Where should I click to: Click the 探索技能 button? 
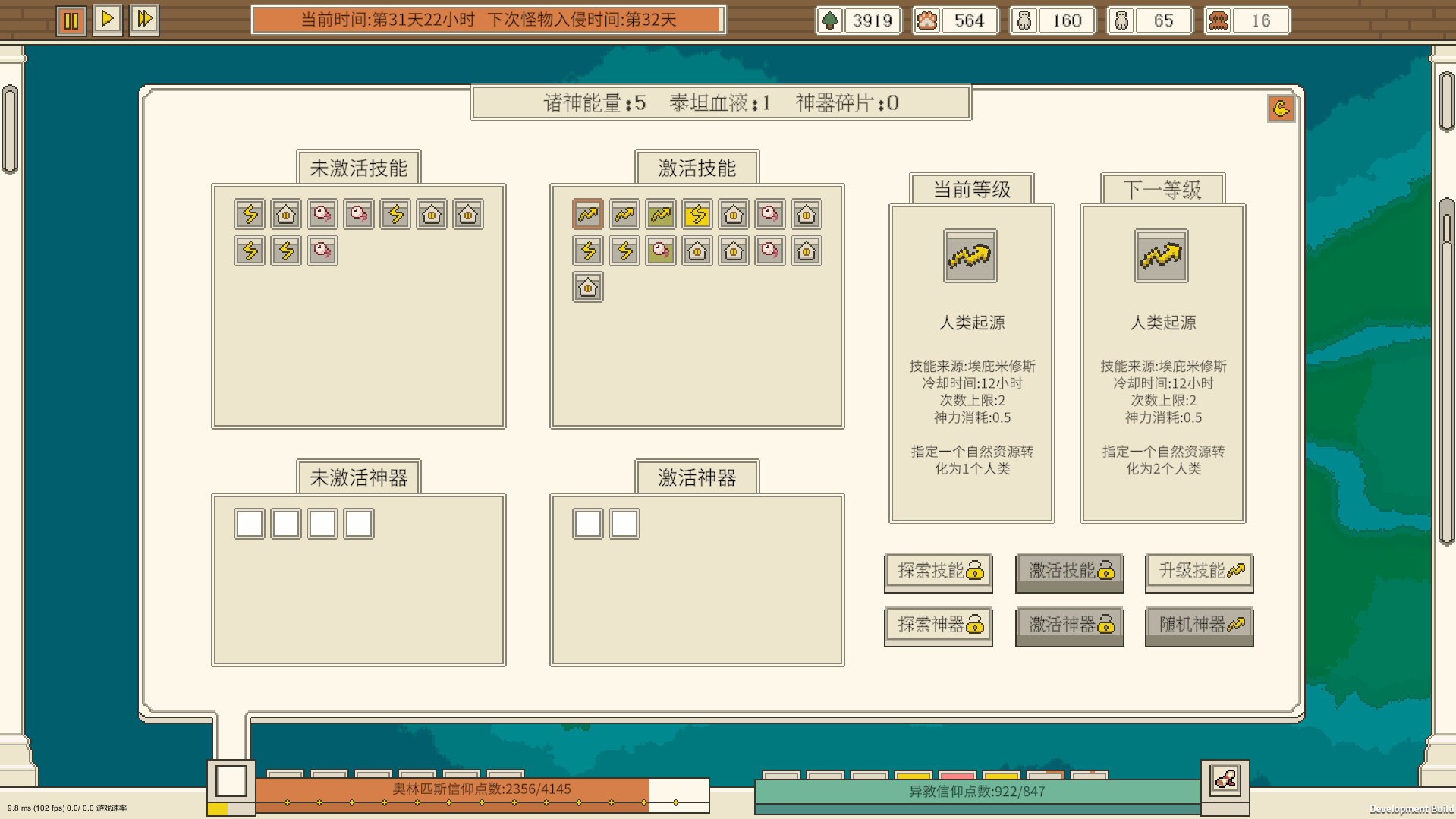pyautogui.click(x=939, y=572)
